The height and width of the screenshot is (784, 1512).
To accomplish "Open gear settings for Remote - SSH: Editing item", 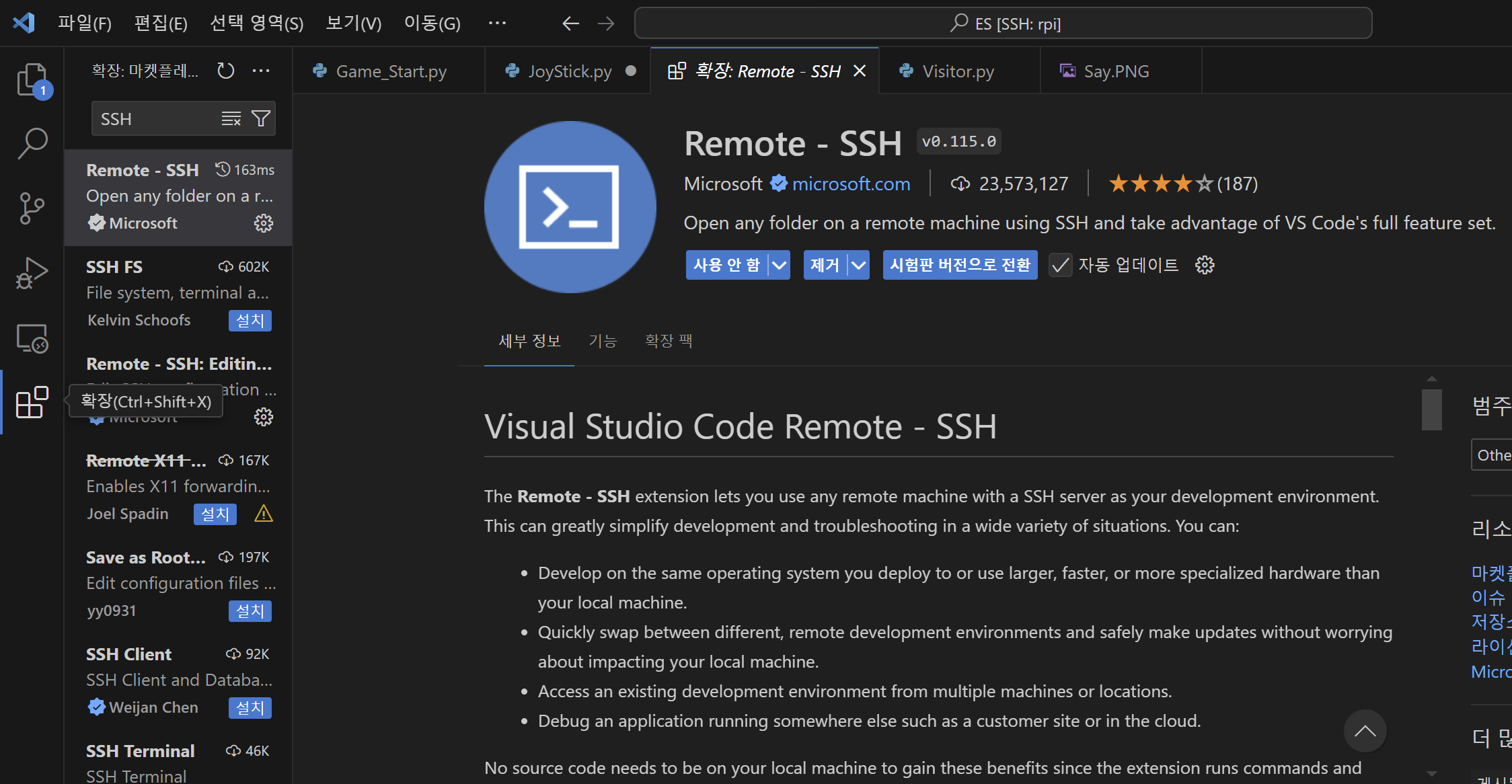I will [264, 417].
